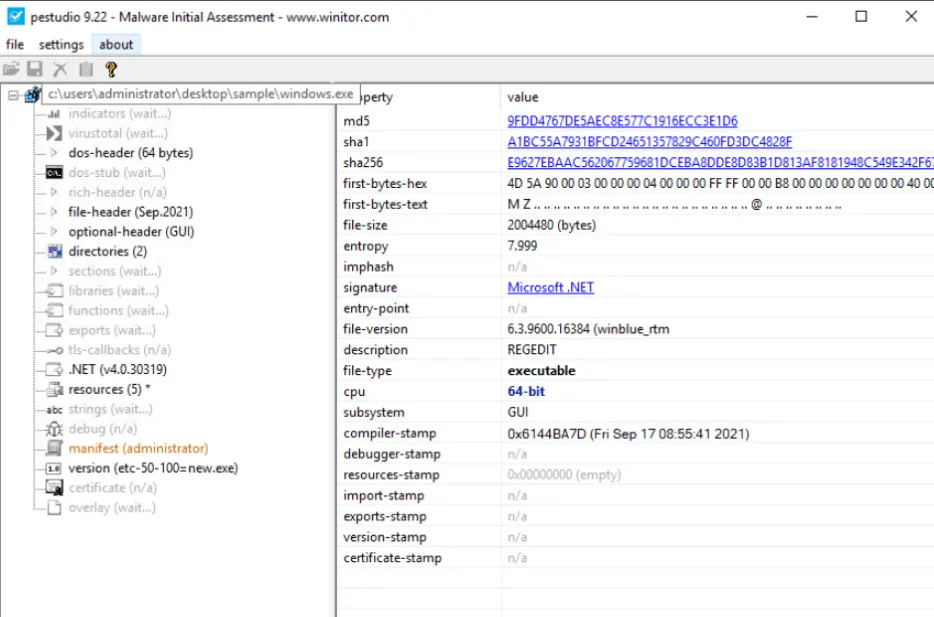934x617 pixels.
Task: Click the compiler-stamp value 0x6144BA7D
Action: coord(628,434)
